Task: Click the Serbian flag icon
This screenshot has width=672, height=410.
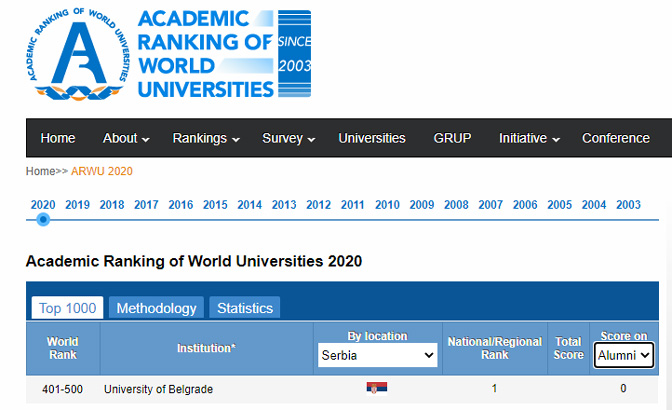Action: click(377, 388)
